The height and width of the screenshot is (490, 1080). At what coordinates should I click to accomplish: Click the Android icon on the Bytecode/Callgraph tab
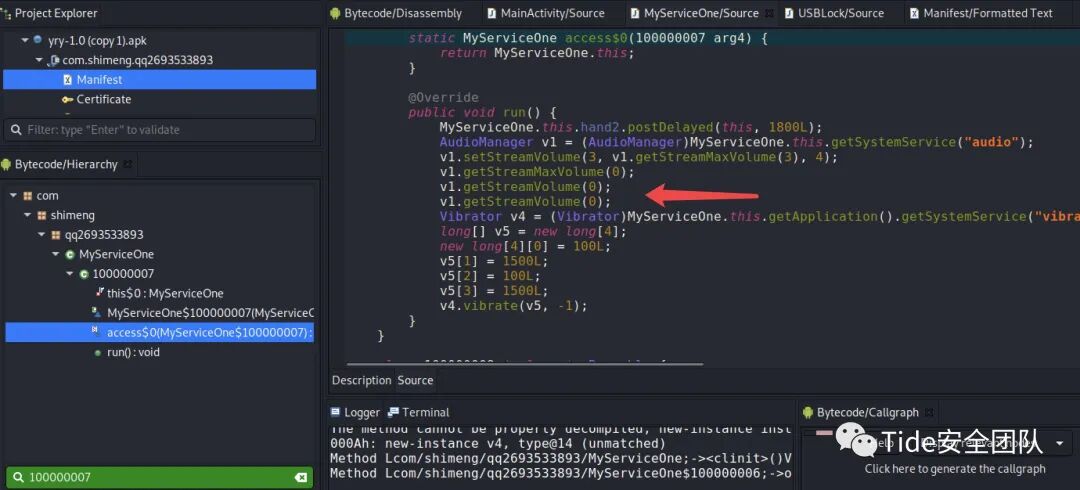click(x=808, y=412)
